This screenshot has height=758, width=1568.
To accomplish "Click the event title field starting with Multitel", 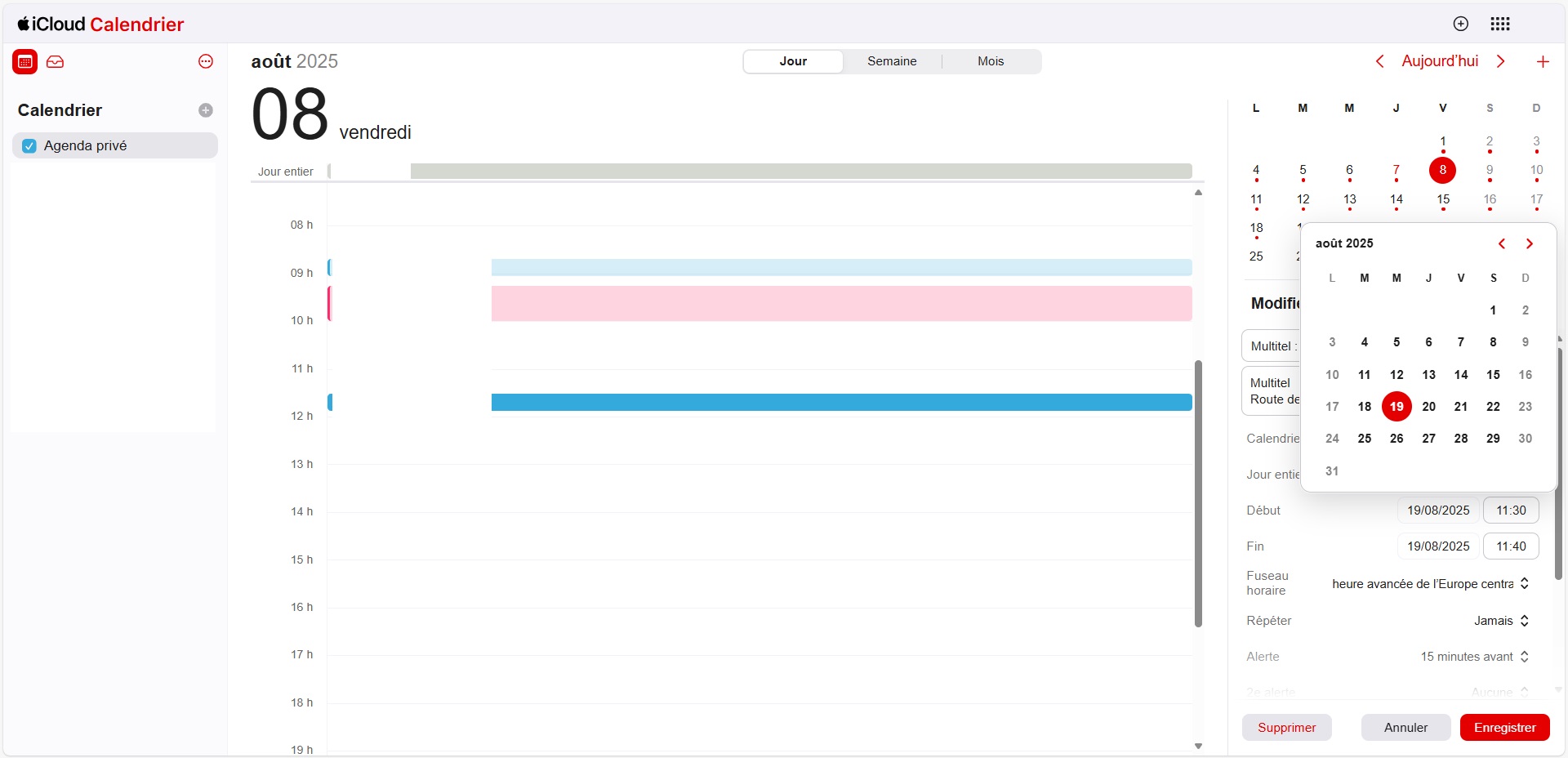I will pos(1272,346).
